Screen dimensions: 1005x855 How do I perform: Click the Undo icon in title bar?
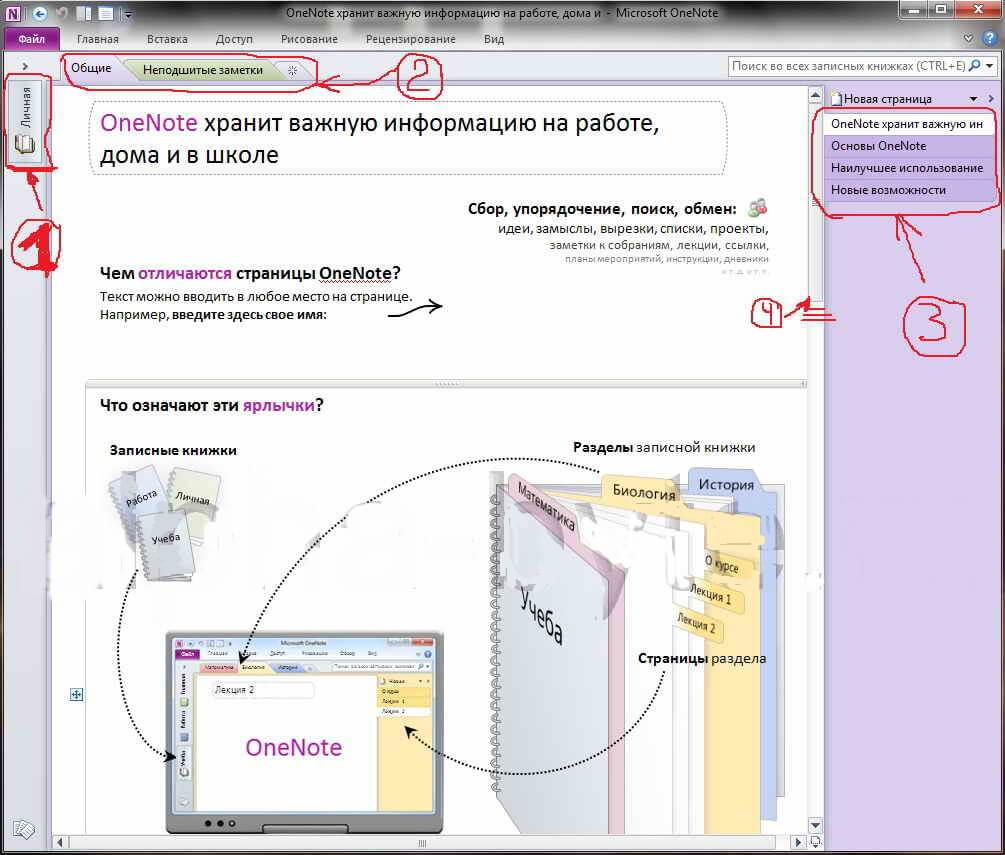[x=61, y=14]
